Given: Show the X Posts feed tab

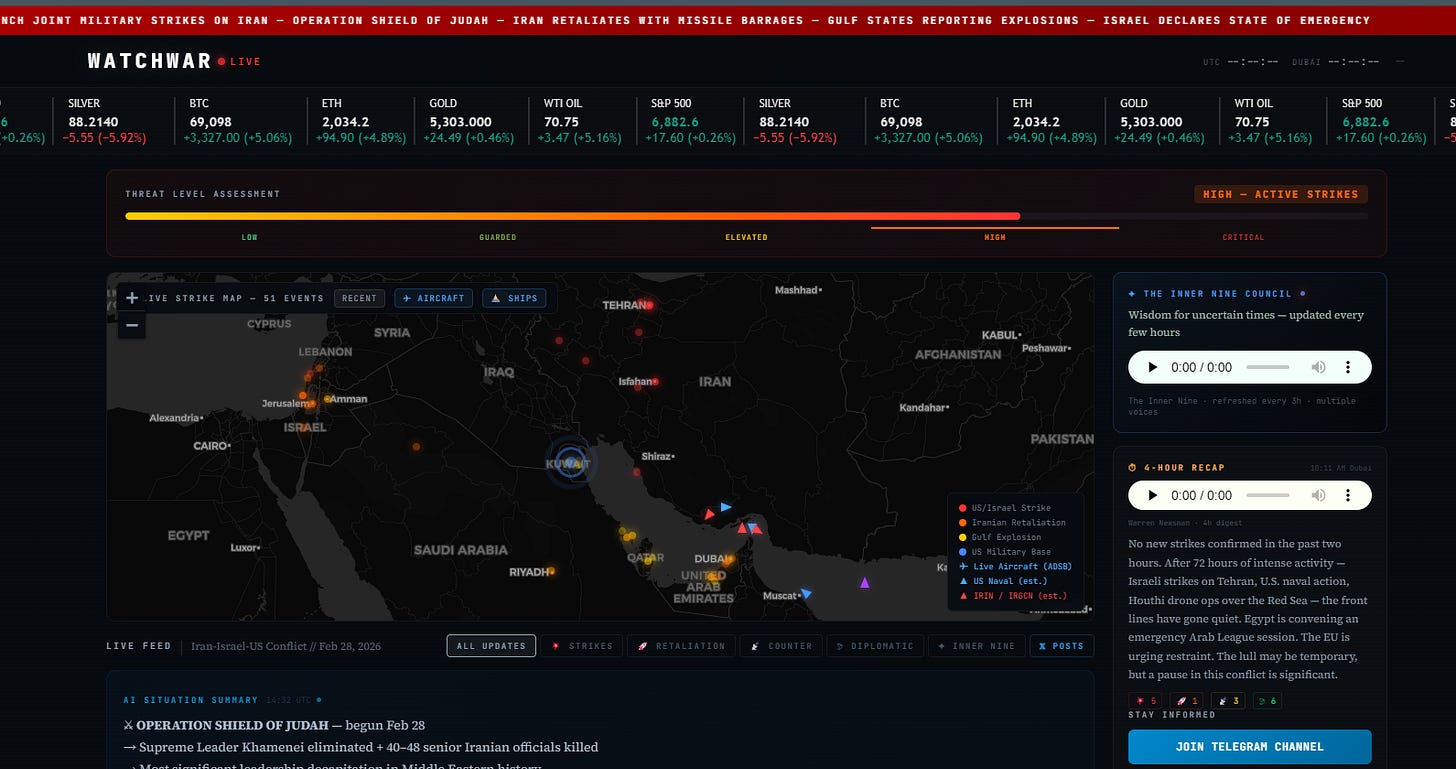Looking at the screenshot, I should click(x=1062, y=646).
